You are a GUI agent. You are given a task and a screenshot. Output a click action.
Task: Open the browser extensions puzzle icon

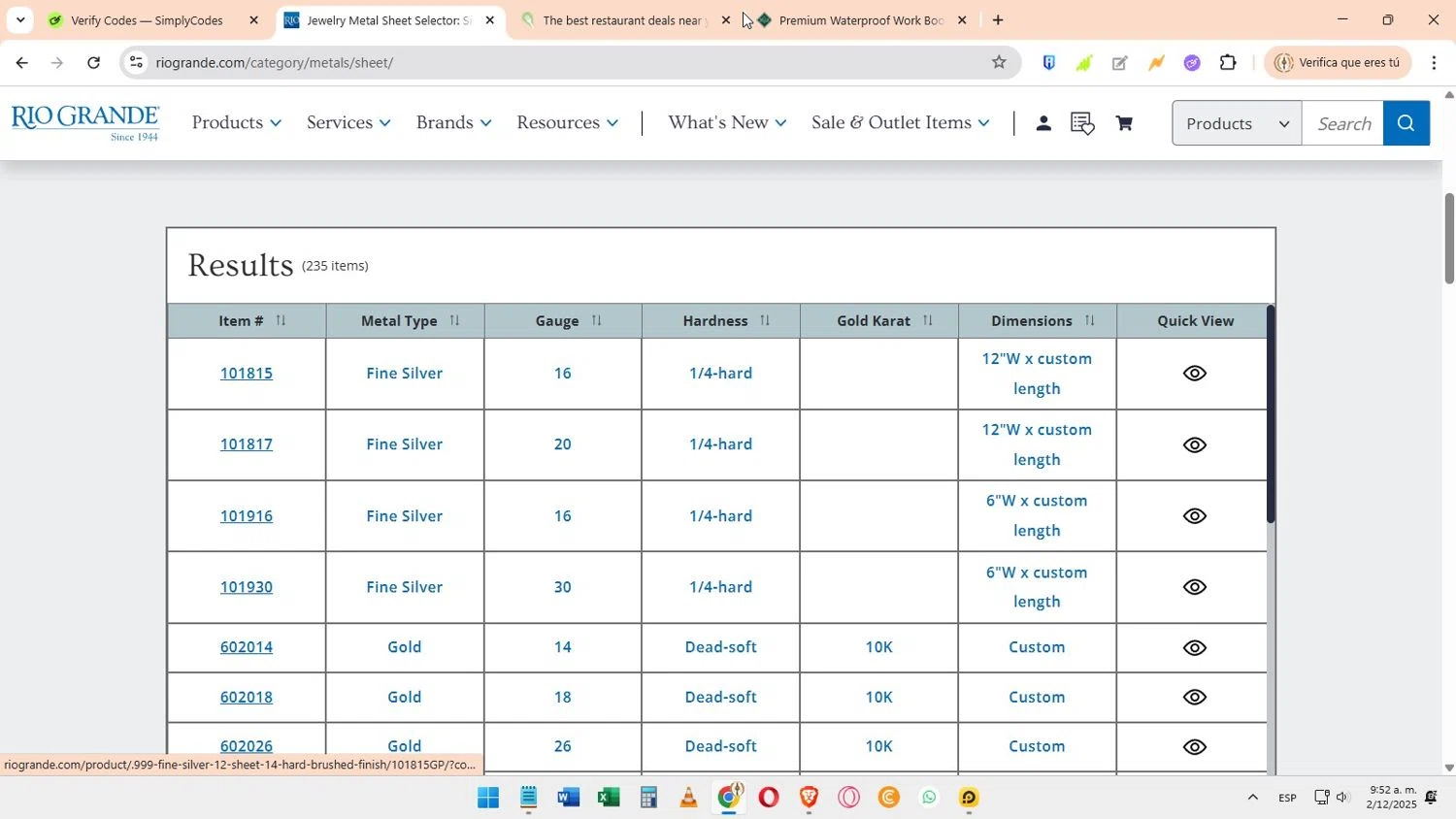click(x=1228, y=62)
